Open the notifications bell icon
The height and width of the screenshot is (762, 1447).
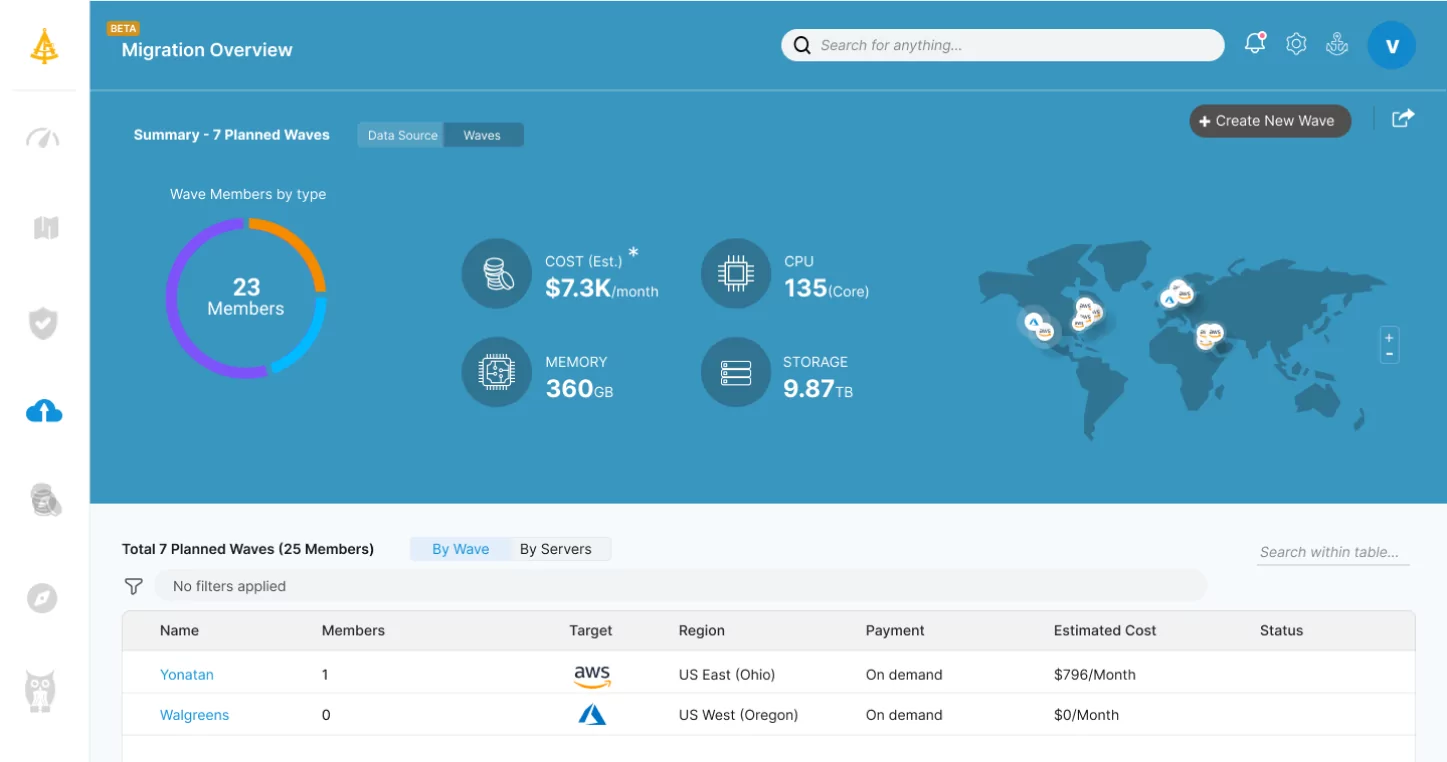1255,43
